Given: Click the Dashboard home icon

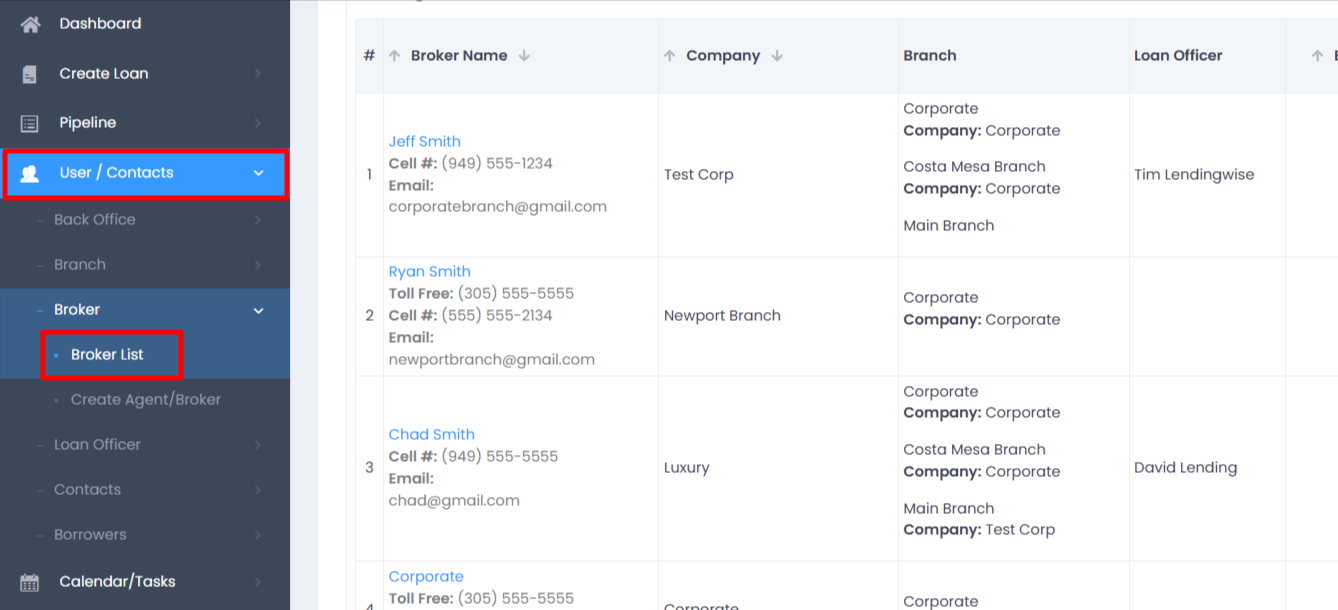Looking at the screenshot, I should click(30, 24).
